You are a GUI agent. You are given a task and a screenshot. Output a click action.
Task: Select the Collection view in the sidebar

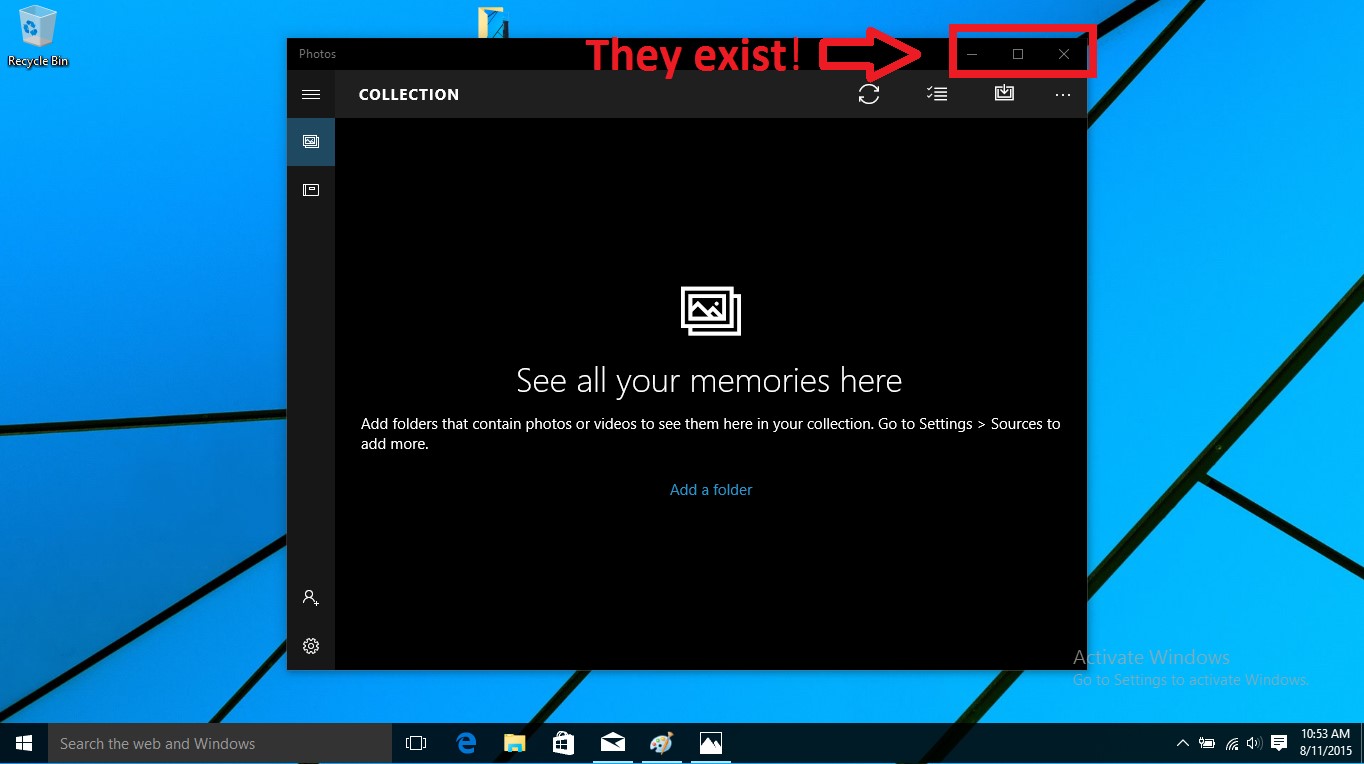(x=311, y=142)
